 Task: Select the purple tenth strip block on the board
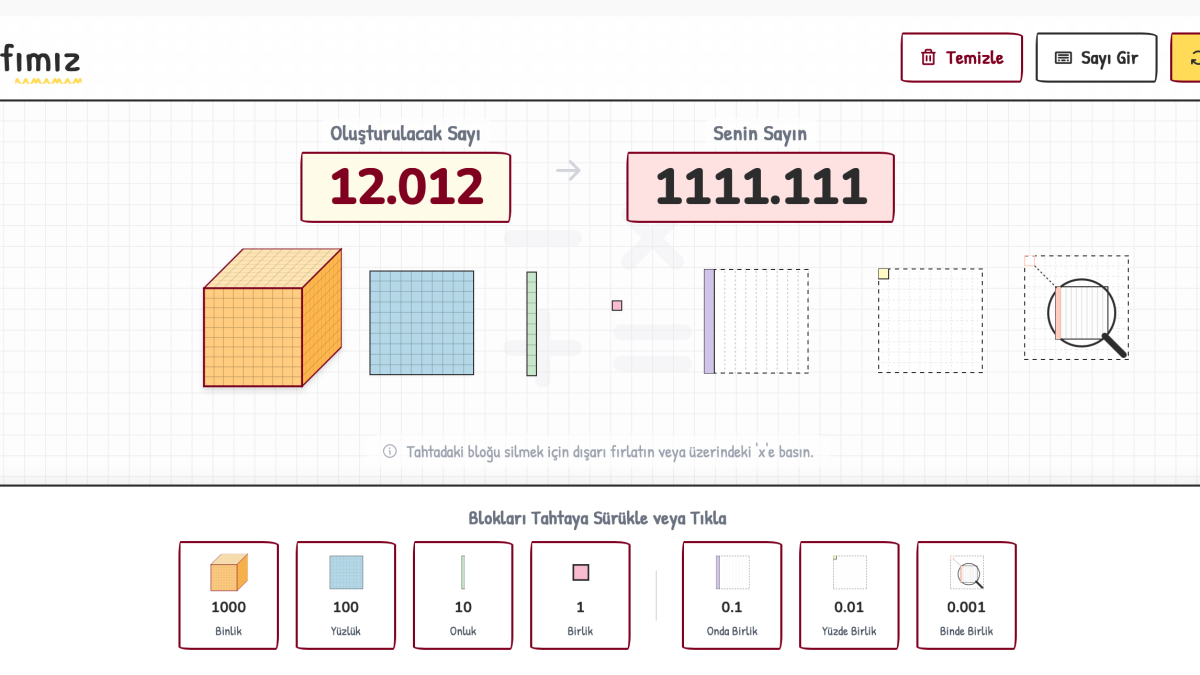pos(756,321)
